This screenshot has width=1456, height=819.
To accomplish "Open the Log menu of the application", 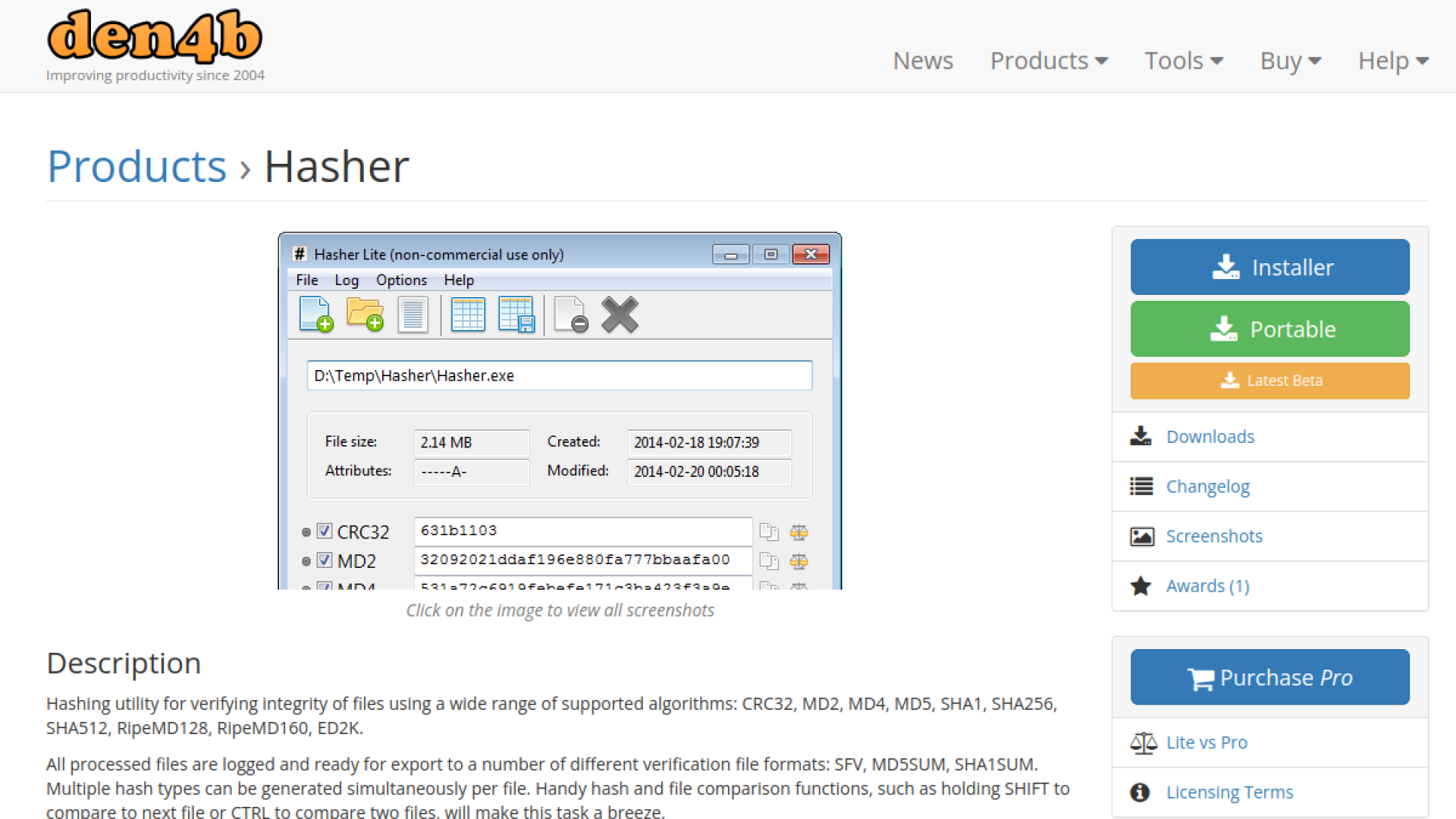I will [347, 280].
